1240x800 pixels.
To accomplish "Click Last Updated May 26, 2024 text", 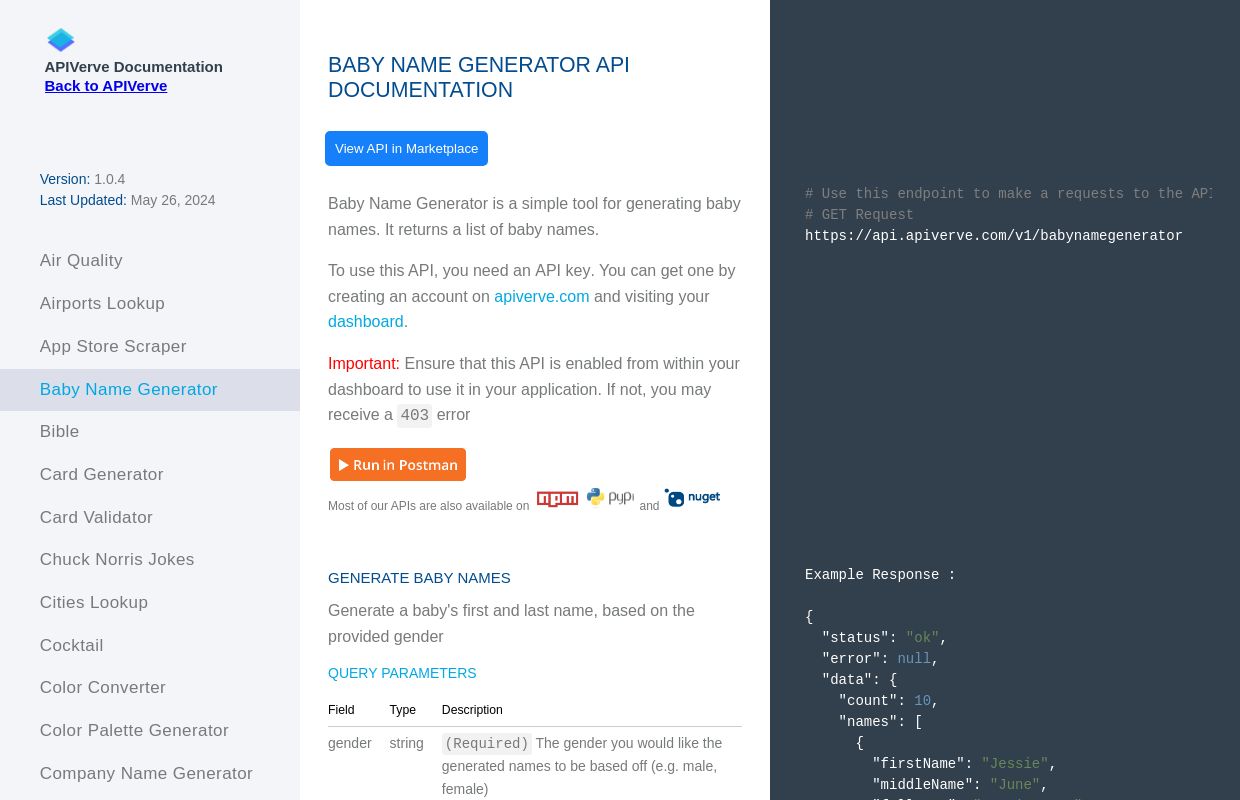I will pyautogui.click(x=127, y=200).
